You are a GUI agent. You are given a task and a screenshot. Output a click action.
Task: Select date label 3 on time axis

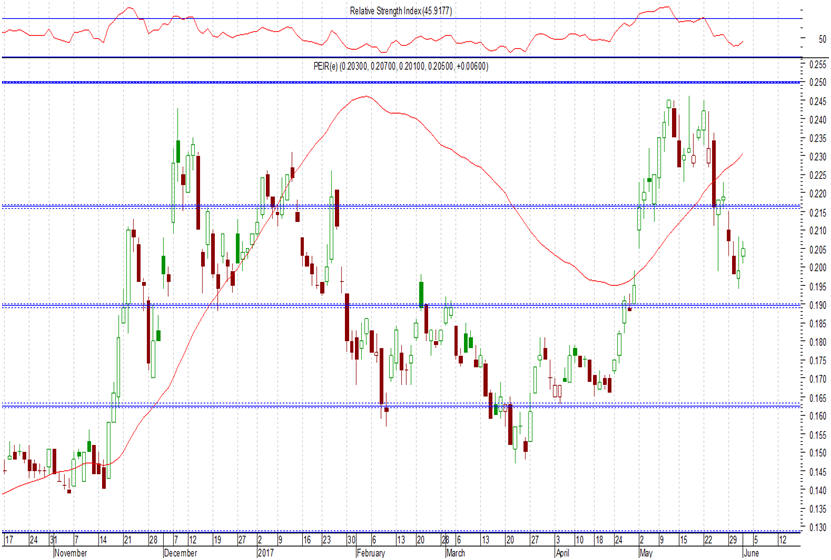[558, 540]
